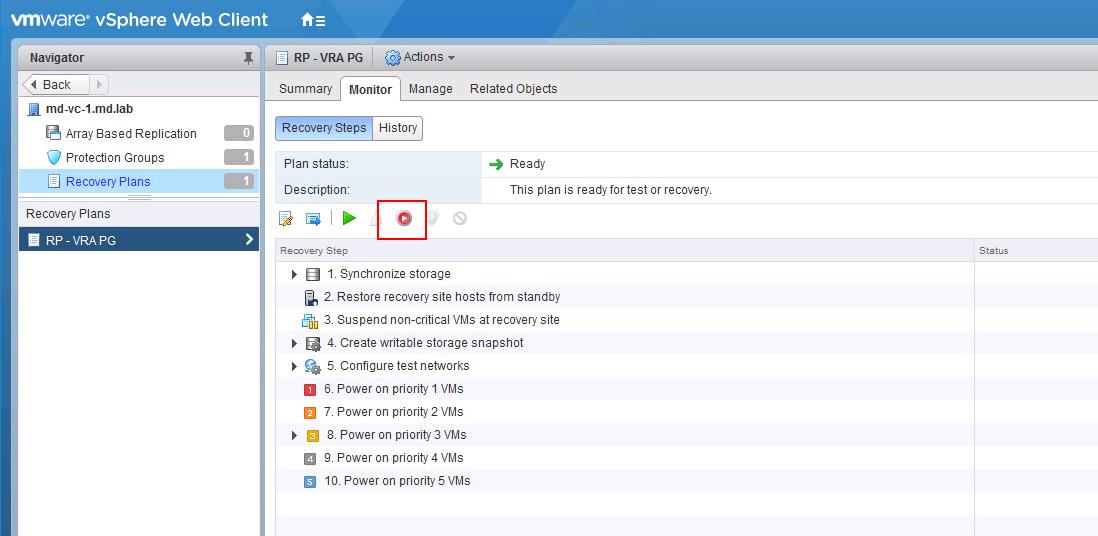Click Configure test networks step icon
Screen dimensions: 1098x536
pyautogui.click(x=313, y=366)
